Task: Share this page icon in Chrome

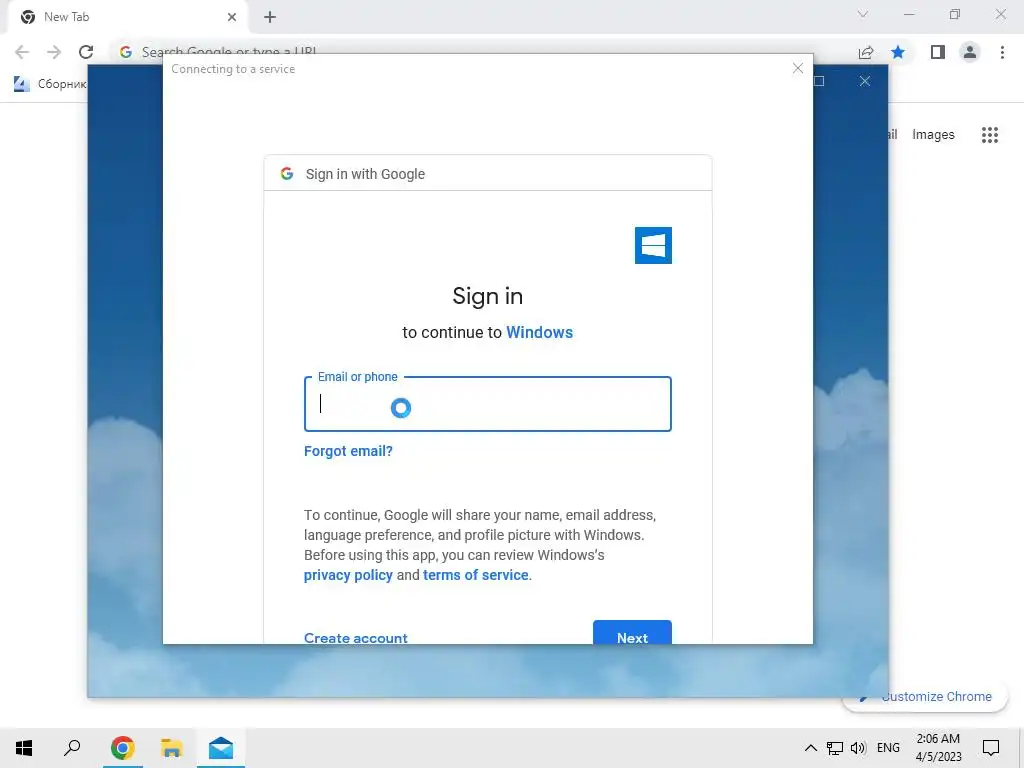Action: coord(866,52)
